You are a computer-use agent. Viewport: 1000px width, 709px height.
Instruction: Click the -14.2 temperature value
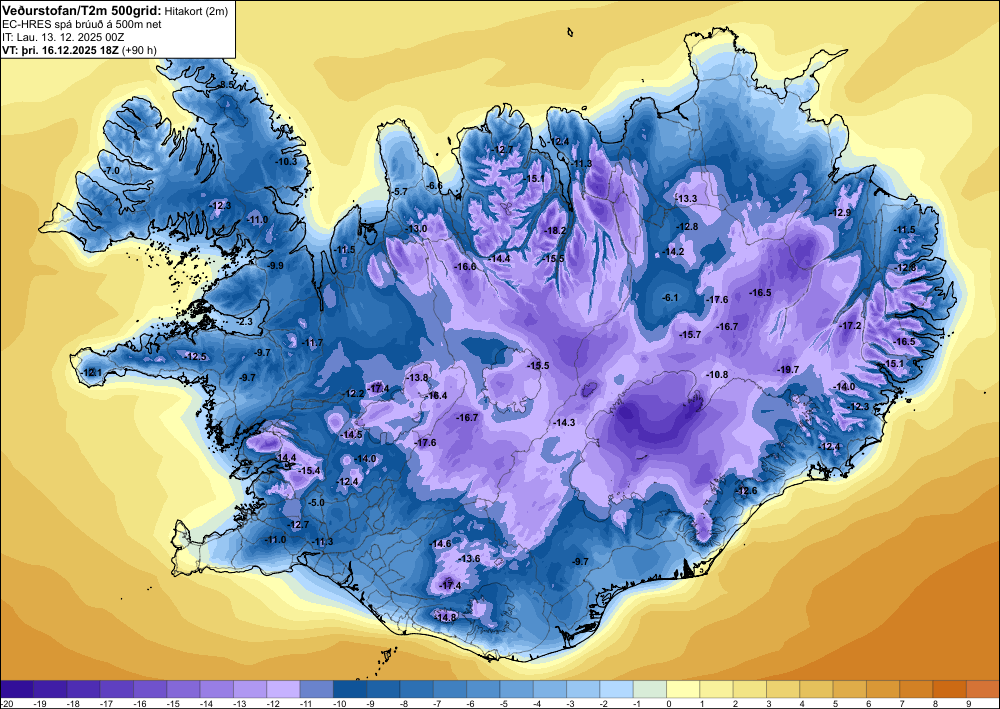click(673, 252)
